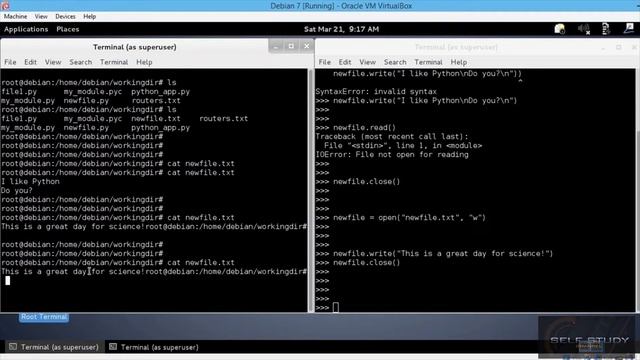Open the Edit menu in right terminal
This screenshot has height=360, width=640.
(x=344, y=62)
